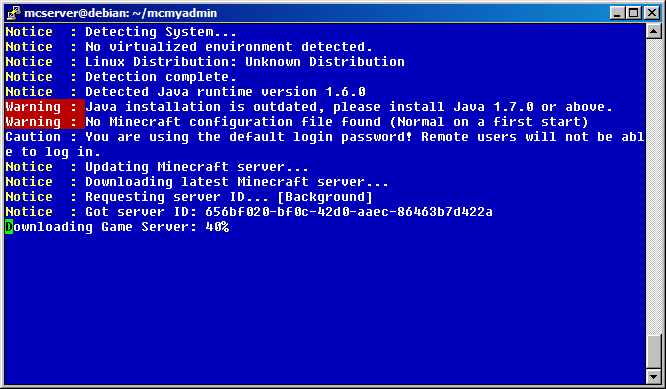Click the '[Background]' text

pos(325,197)
